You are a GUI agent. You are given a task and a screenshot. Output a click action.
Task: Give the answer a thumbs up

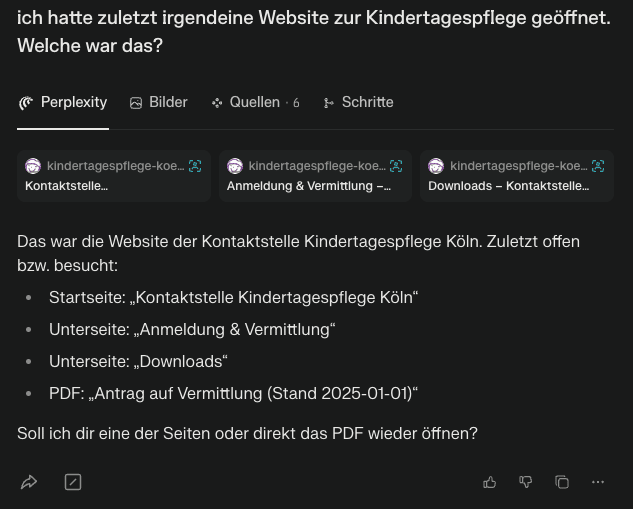coord(489,482)
